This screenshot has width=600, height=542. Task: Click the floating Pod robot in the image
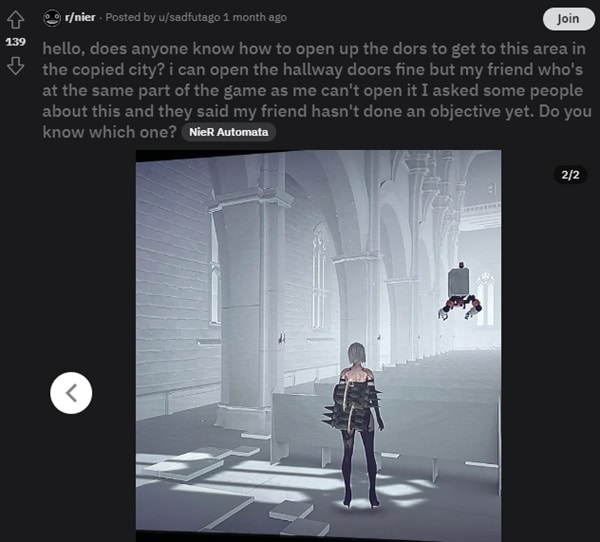point(460,292)
